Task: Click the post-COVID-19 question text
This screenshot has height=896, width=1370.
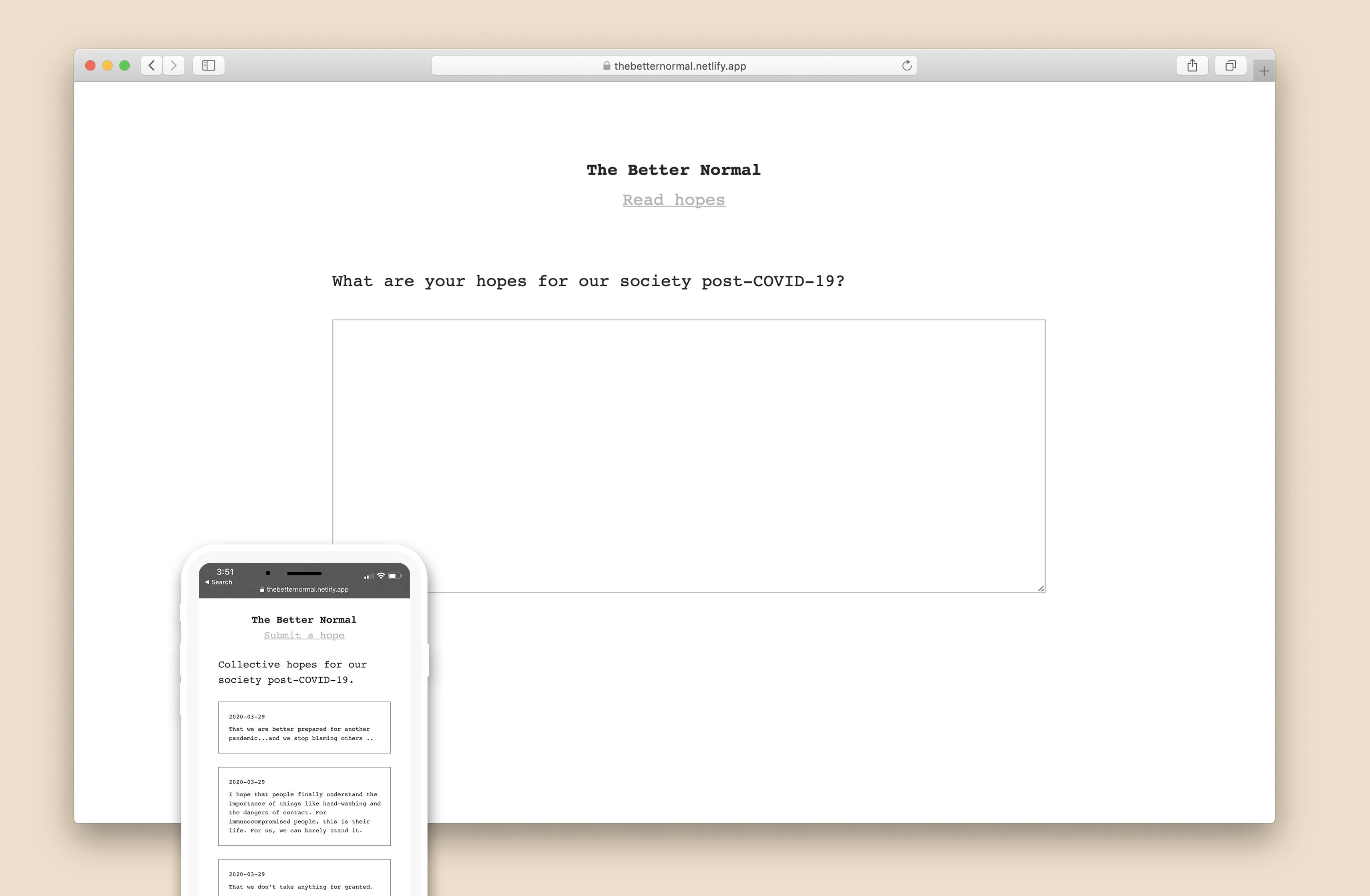Action: pyautogui.click(x=588, y=281)
